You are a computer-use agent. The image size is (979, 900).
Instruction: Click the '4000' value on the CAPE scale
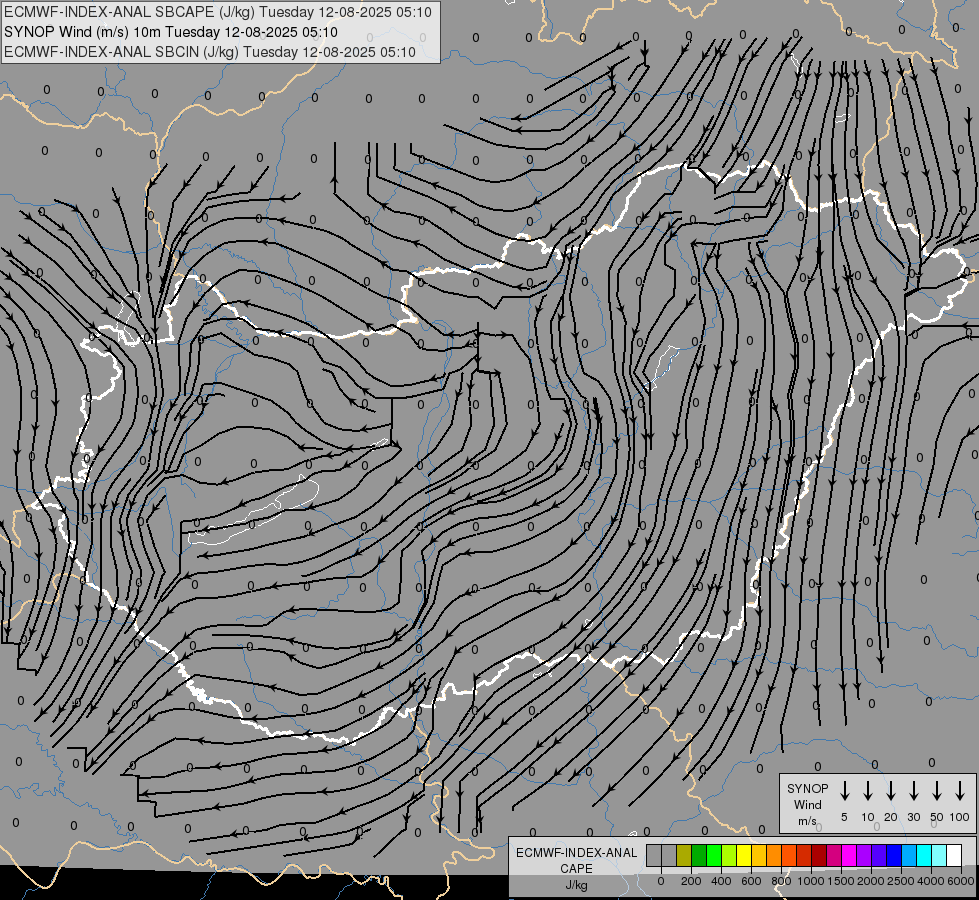(x=931, y=881)
